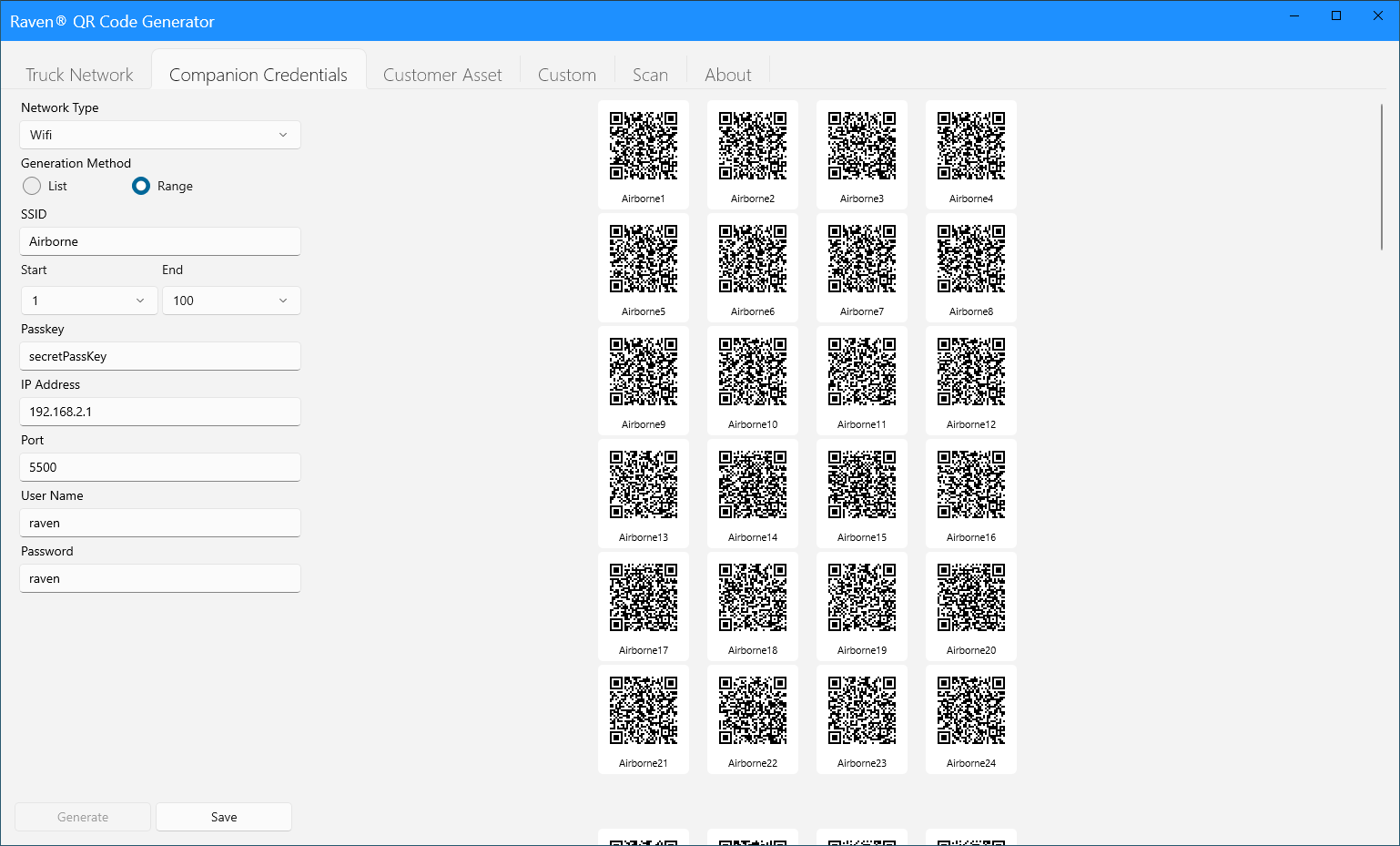Minimize the Raven QR Code Generator window
Image resolution: width=1400 pixels, height=846 pixels.
[1294, 15]
